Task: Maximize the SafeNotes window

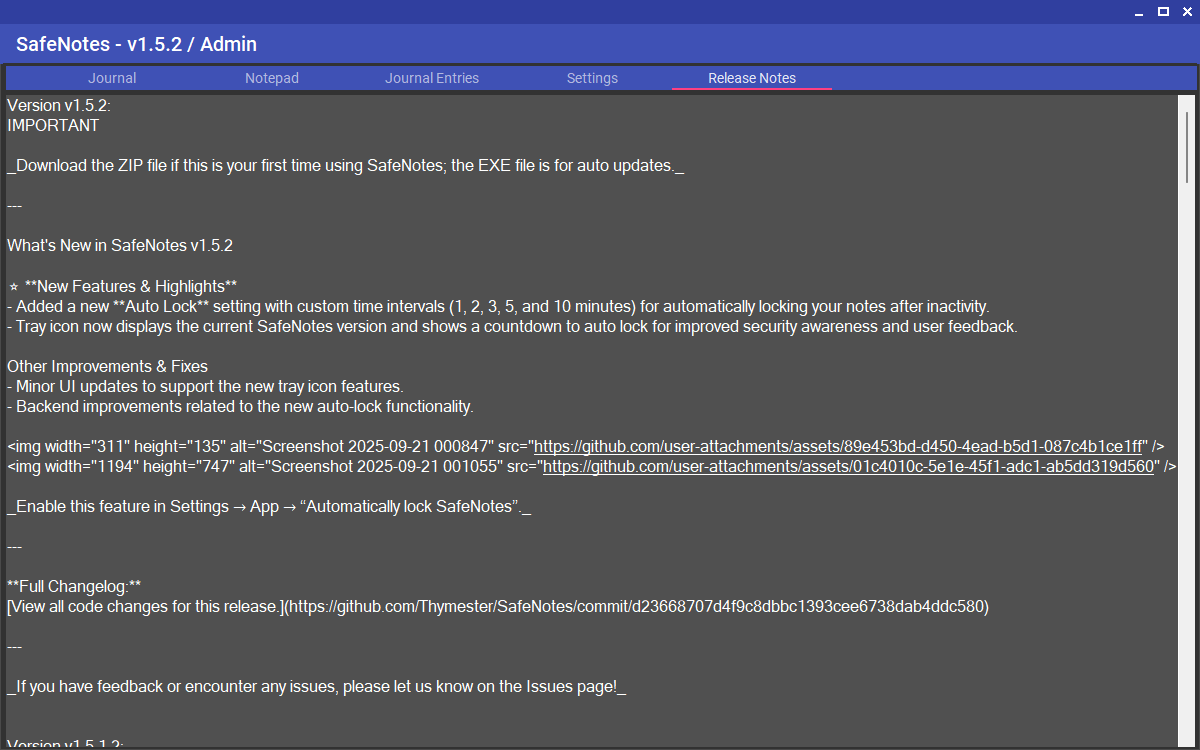Action: tap(1163, 12)
